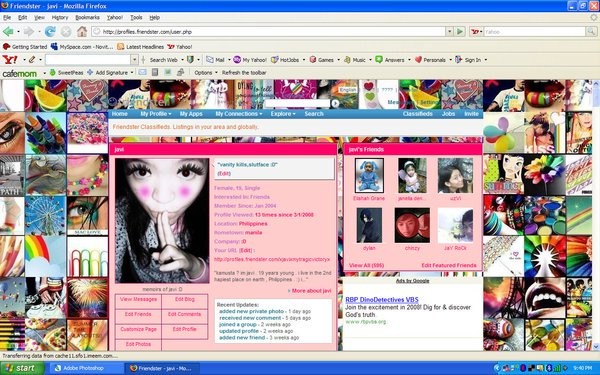Open Yahoo Mail from the toolbar

(215, 60)
